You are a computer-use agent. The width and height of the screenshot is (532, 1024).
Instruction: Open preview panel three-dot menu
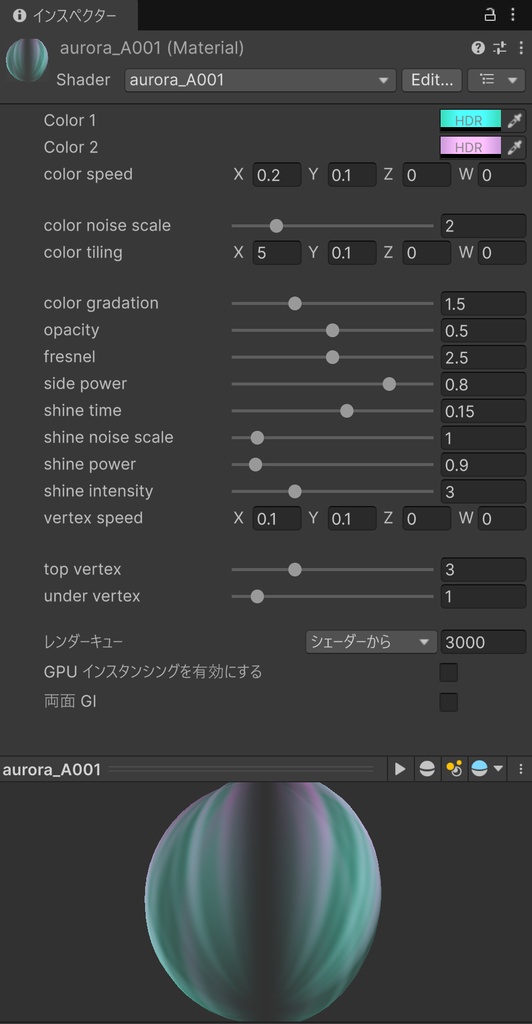[520, 769]
